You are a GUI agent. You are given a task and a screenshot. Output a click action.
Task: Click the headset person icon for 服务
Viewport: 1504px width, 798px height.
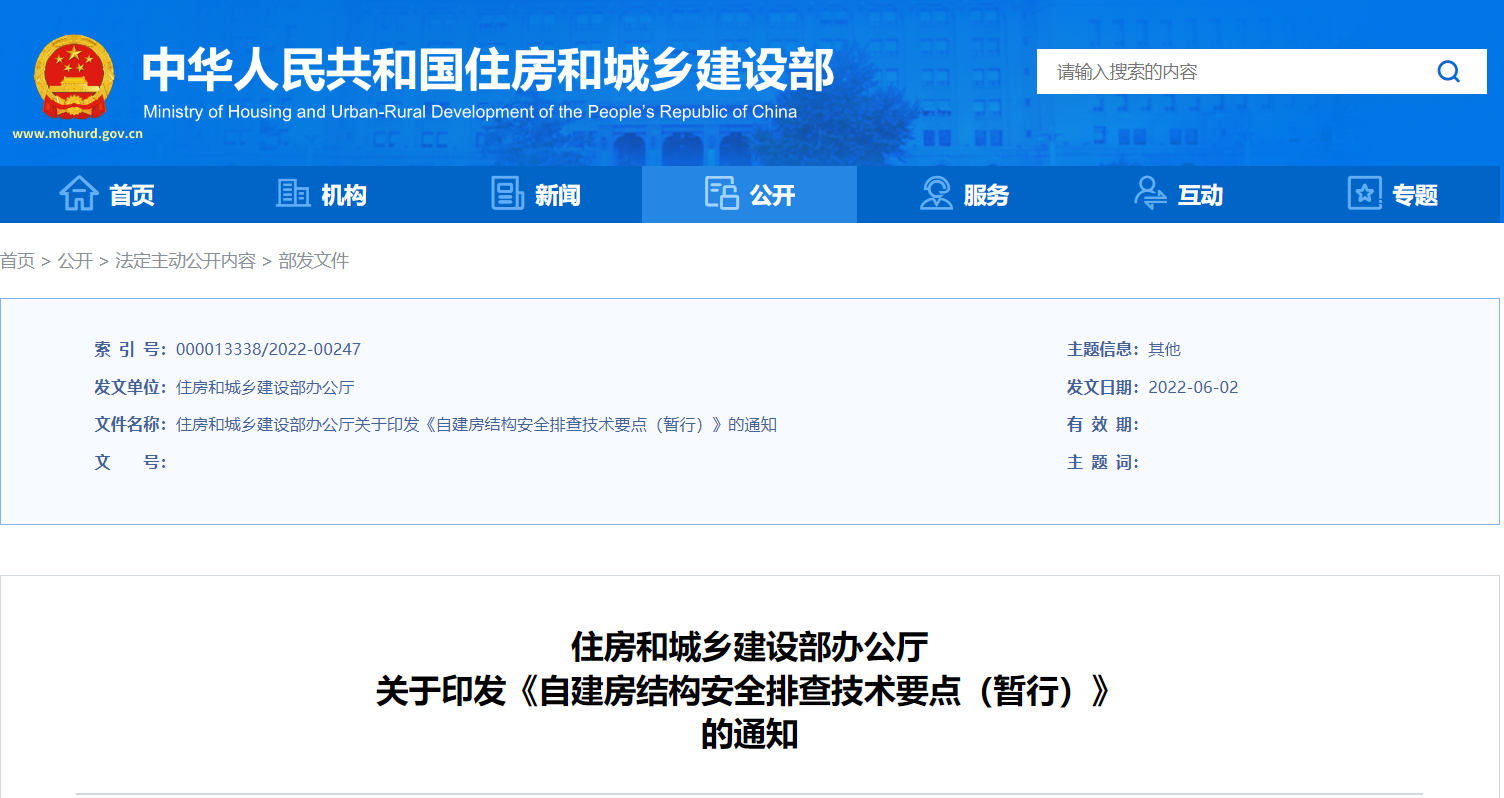pyautogui.click(x=936, y=194)
